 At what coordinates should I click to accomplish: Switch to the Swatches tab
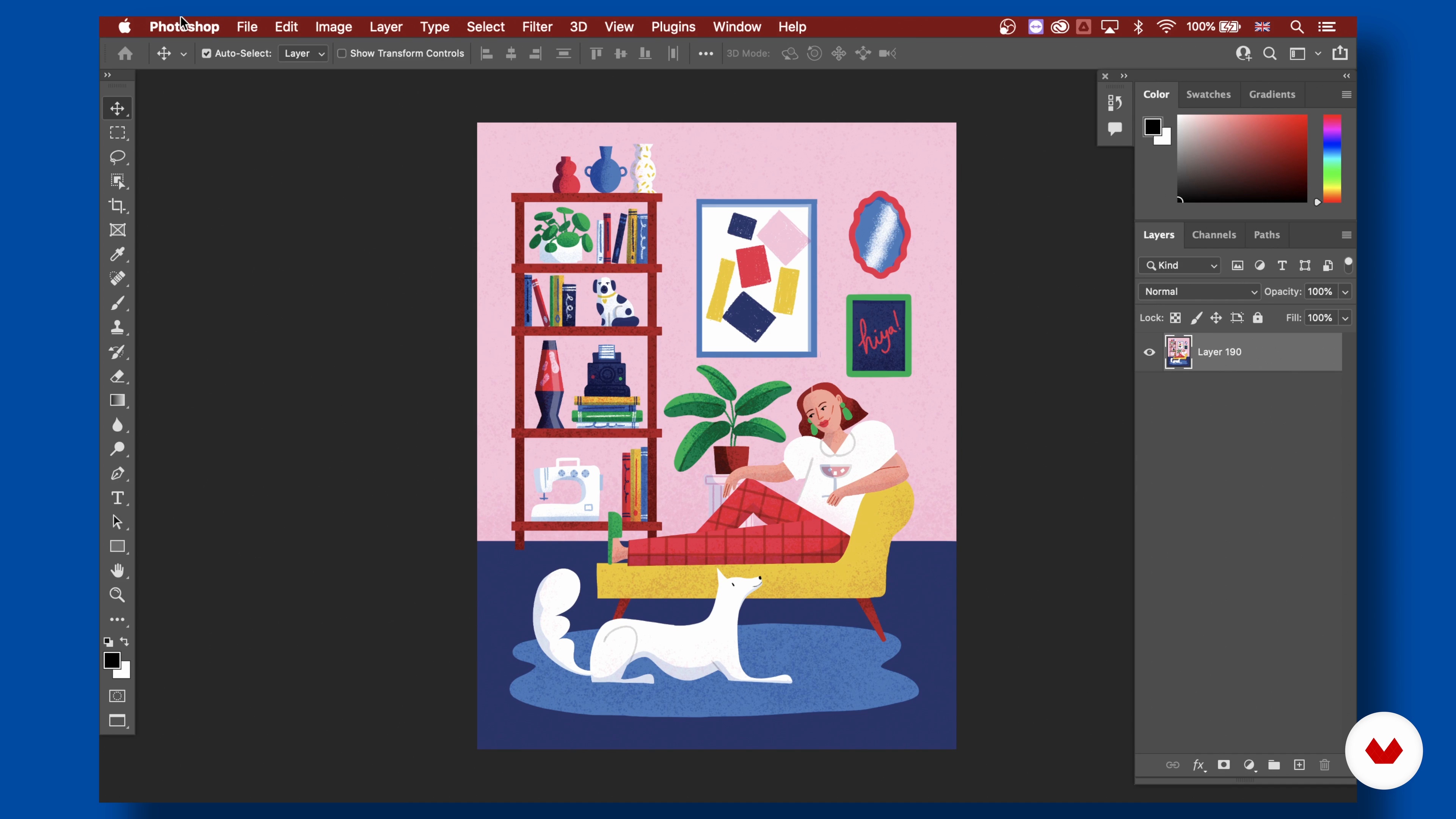pyautogui.click(x=1208, y=94)
